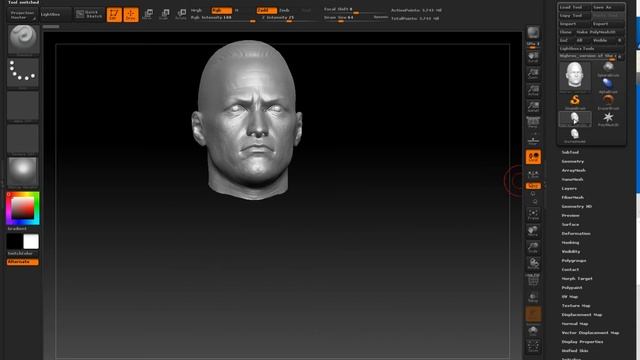Image resolution: width=640 pixels, height=360 pixels.
Task: Click the Save As button
Action: click(608, 7)
